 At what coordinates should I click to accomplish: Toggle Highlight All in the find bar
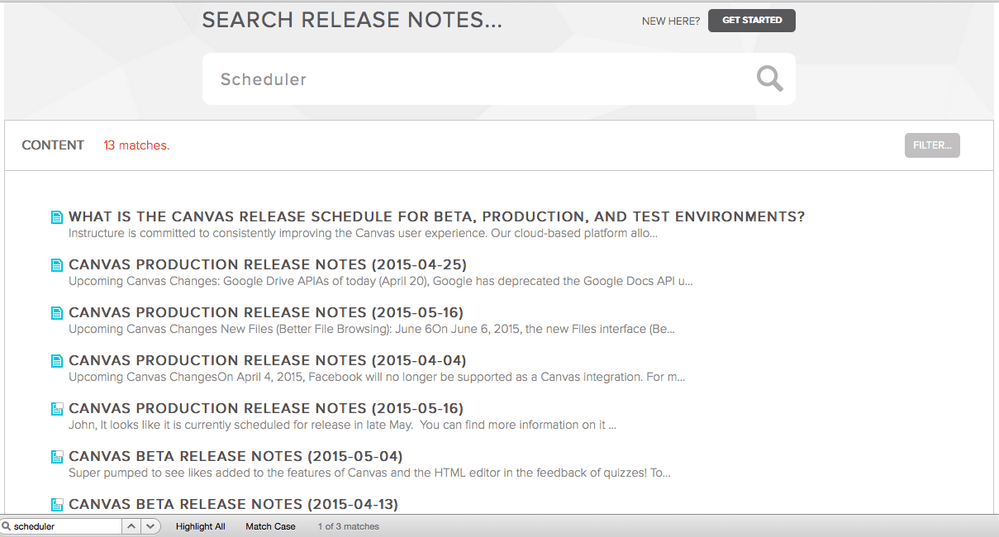(200, 526)
